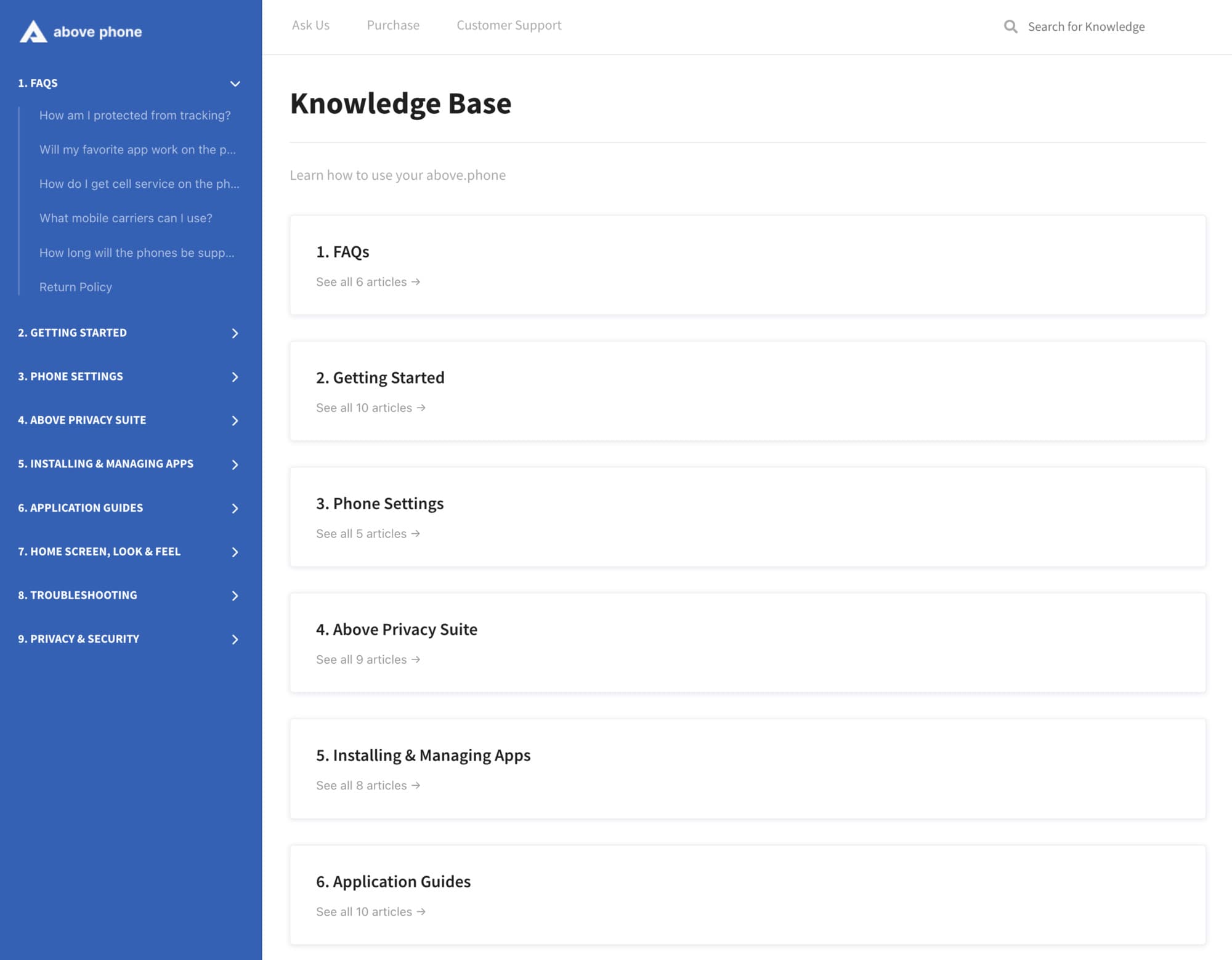Open Customer Support from top navigation
The height and width of the screenshot is (960, 1232).
click(x=509, y=25)
